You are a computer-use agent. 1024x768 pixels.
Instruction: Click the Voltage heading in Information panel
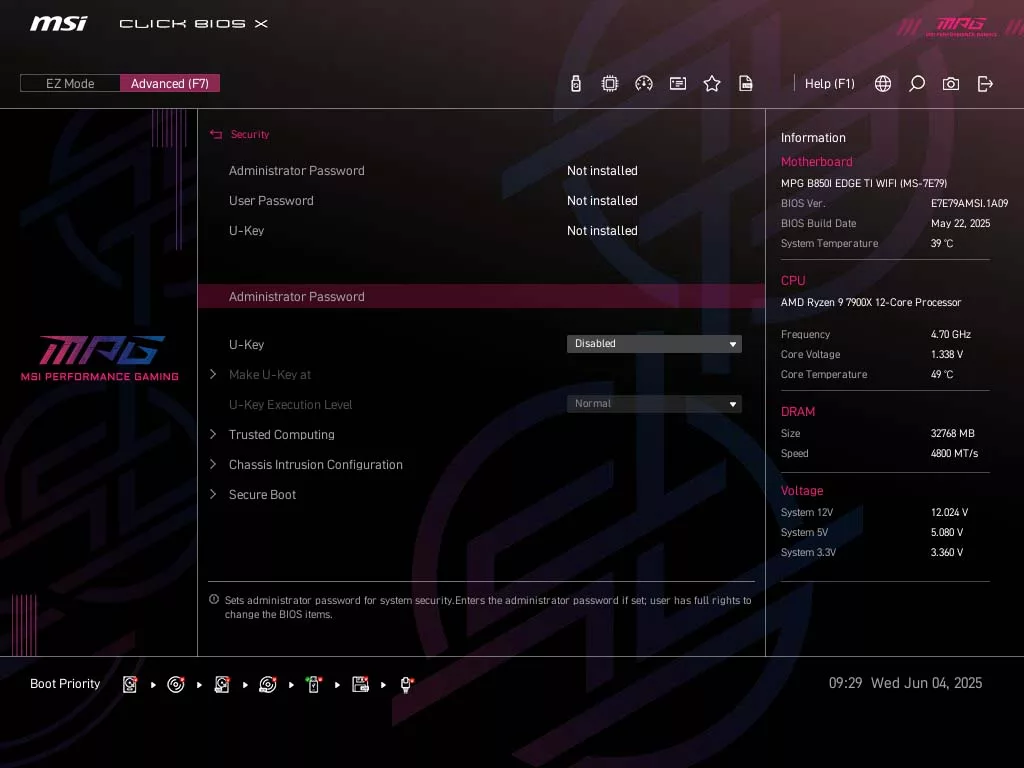click(x=802, y=491)
